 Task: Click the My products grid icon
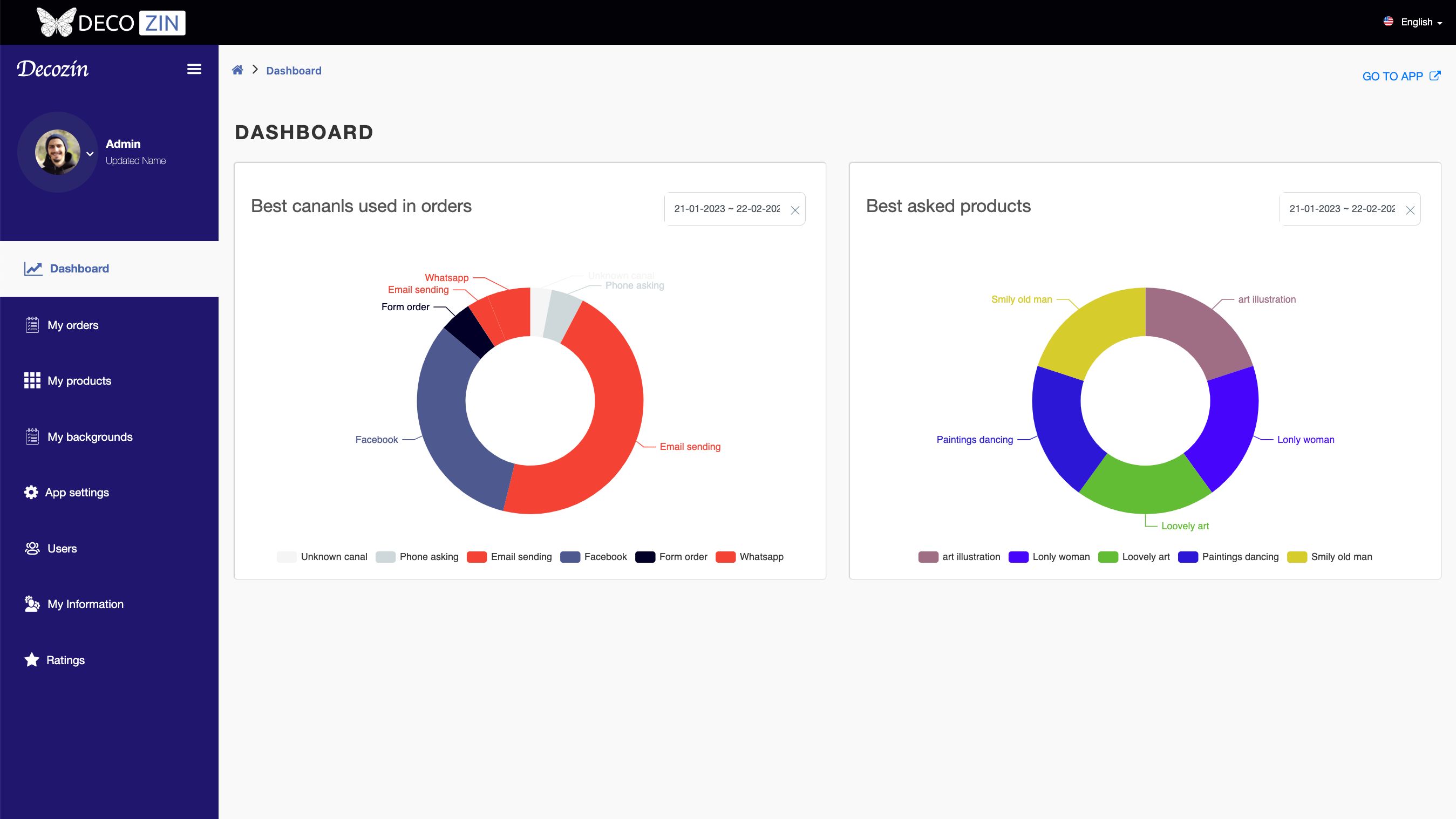[32, 380]
